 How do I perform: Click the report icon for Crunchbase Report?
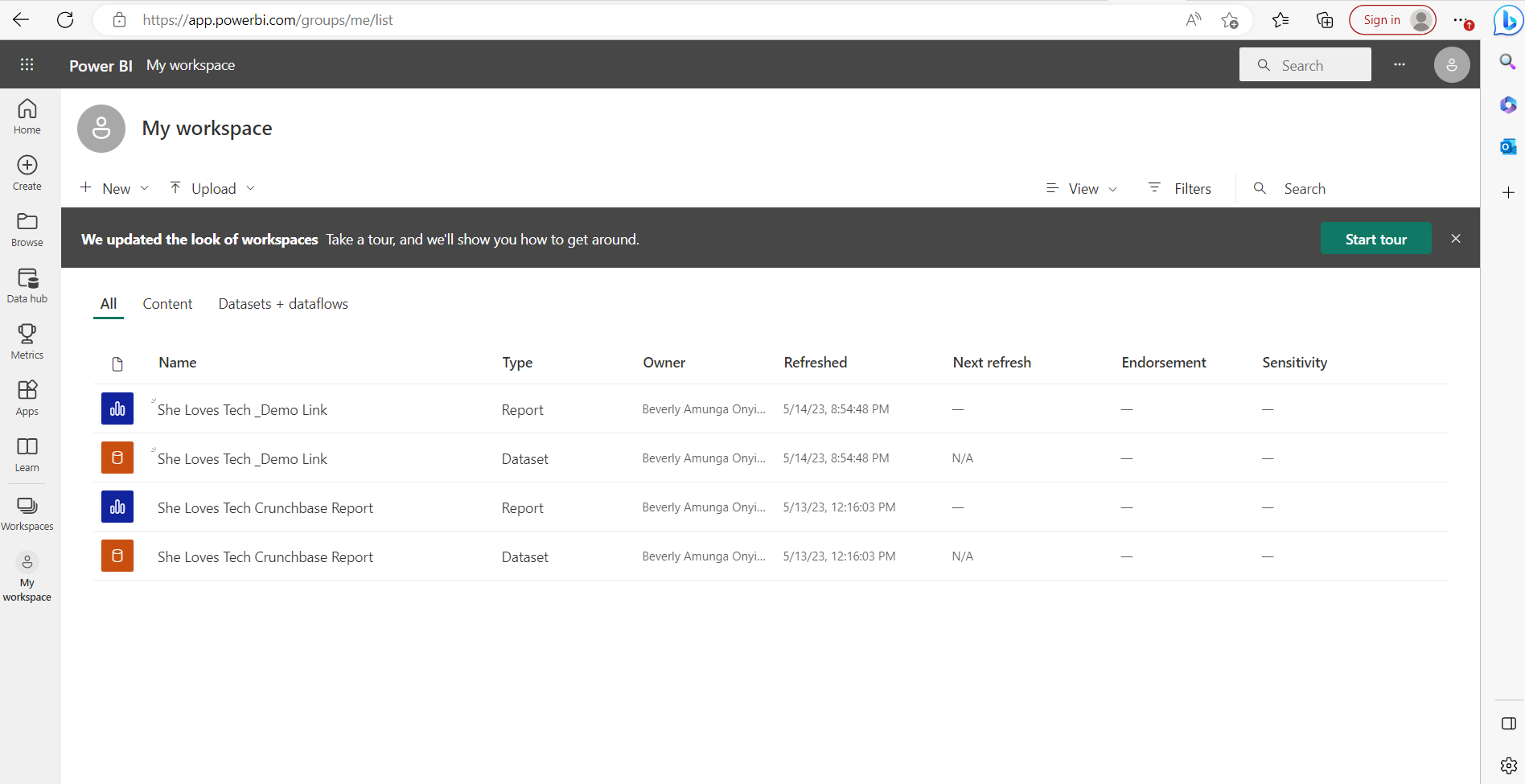pos(117,507)
